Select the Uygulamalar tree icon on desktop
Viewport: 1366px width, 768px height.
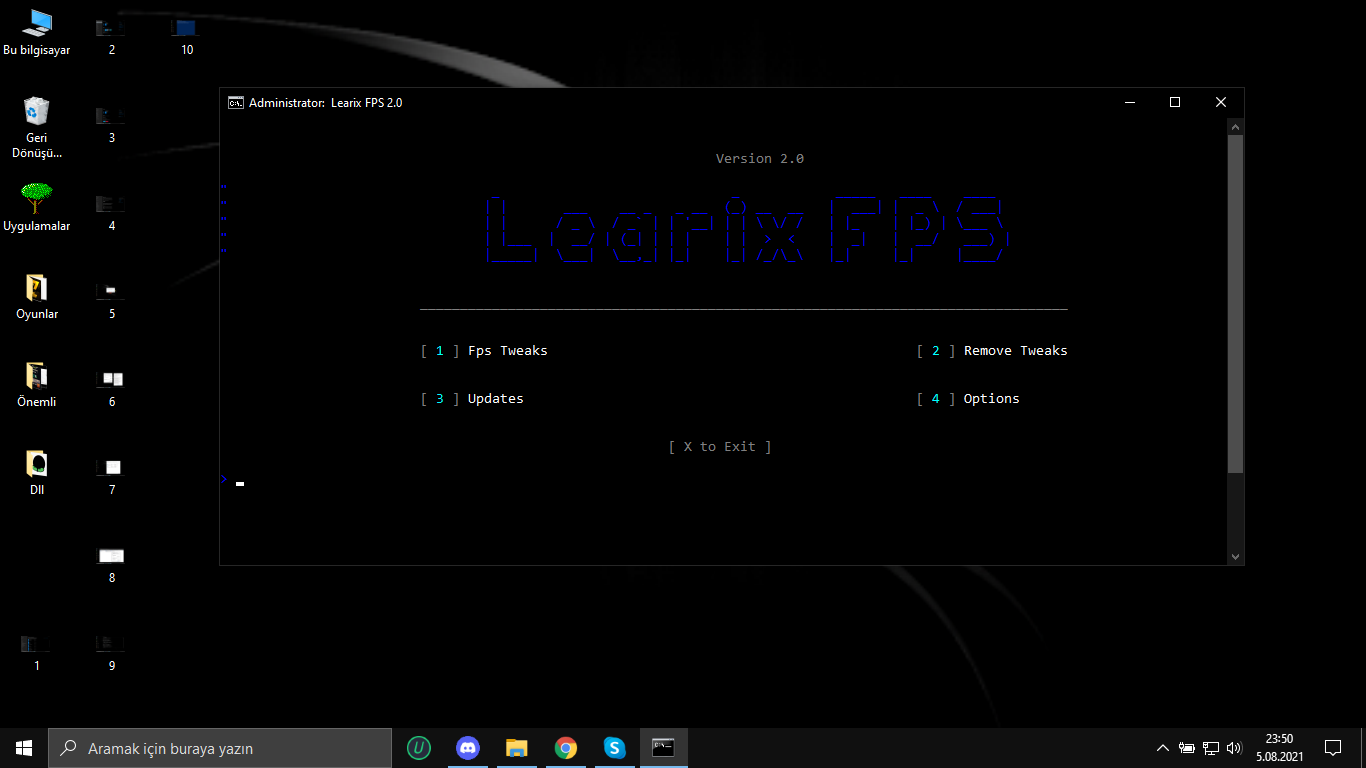pyautogui.click(x=37, y=199)
